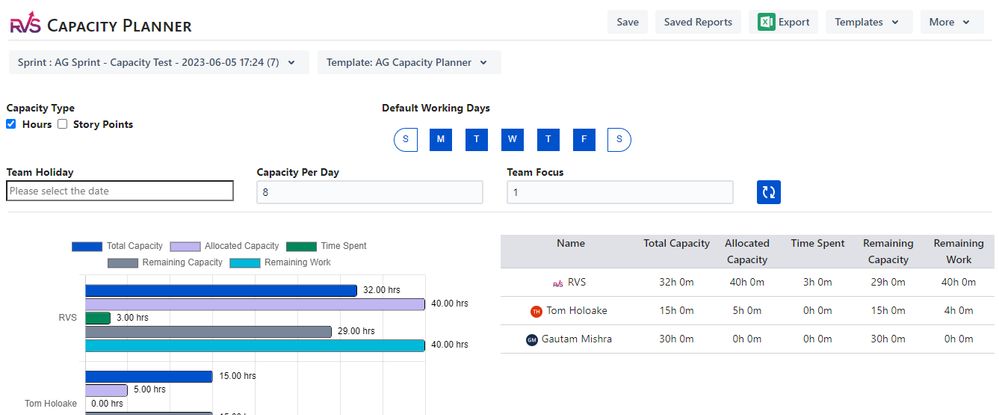
Task: Toggle Total Capacity legend color swatch
Action: coord(87,246)
